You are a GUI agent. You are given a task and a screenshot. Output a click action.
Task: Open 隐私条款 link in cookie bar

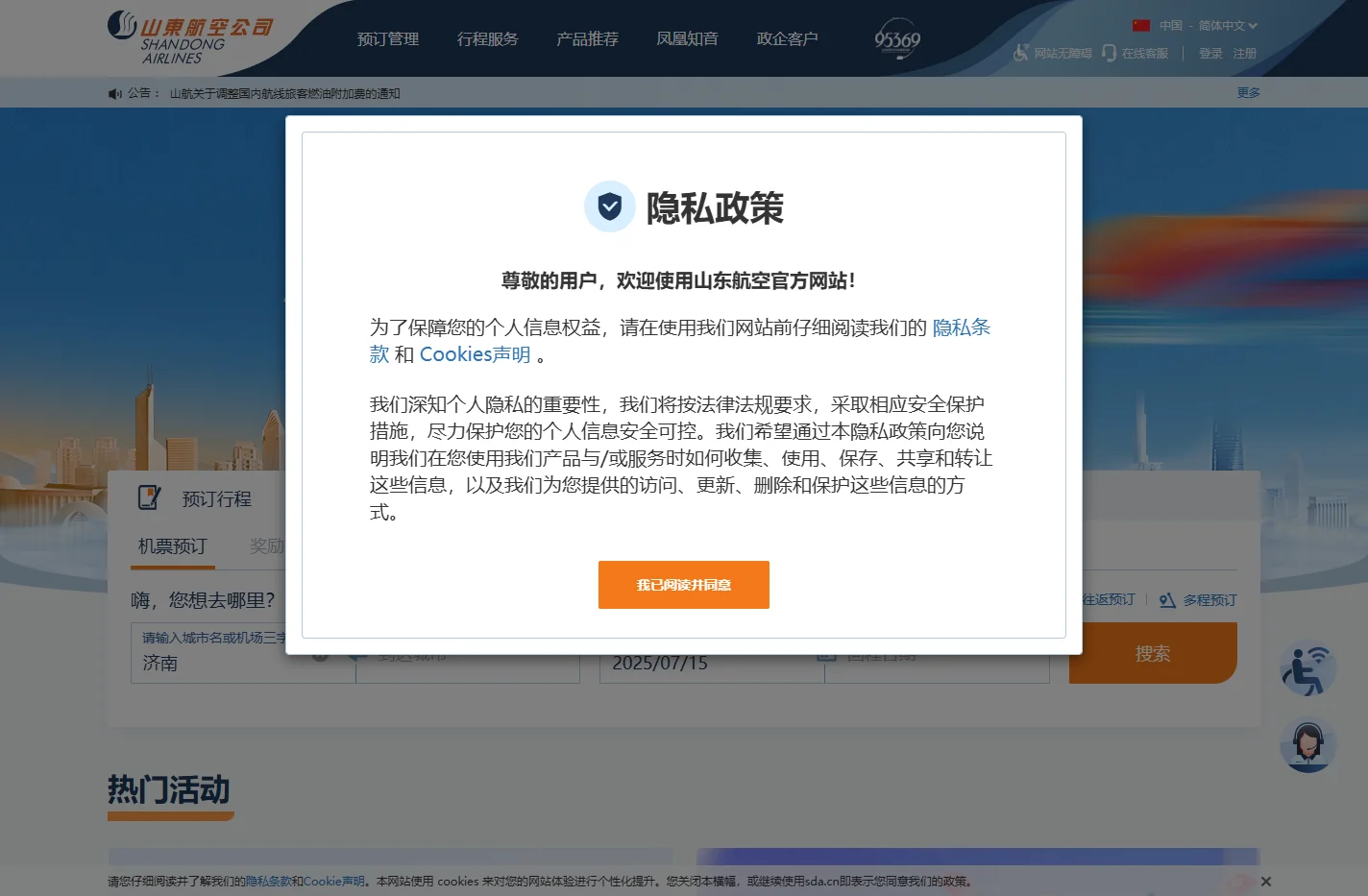(x=268, y=882)
